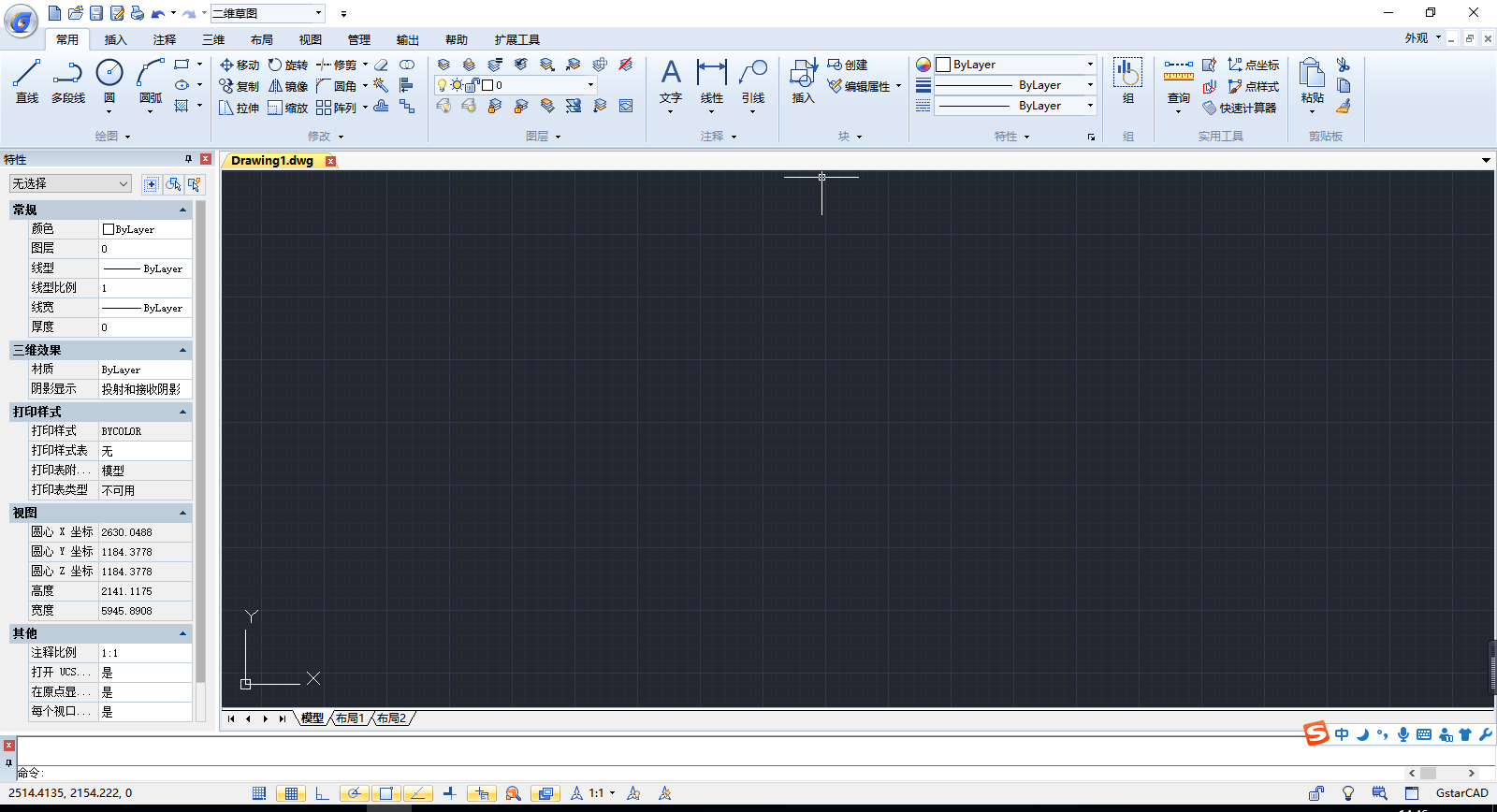Viewport: 1497px width, 812px height.
Task: Switch to the 插入 ribbon tab
Action: tap(115, 39)
